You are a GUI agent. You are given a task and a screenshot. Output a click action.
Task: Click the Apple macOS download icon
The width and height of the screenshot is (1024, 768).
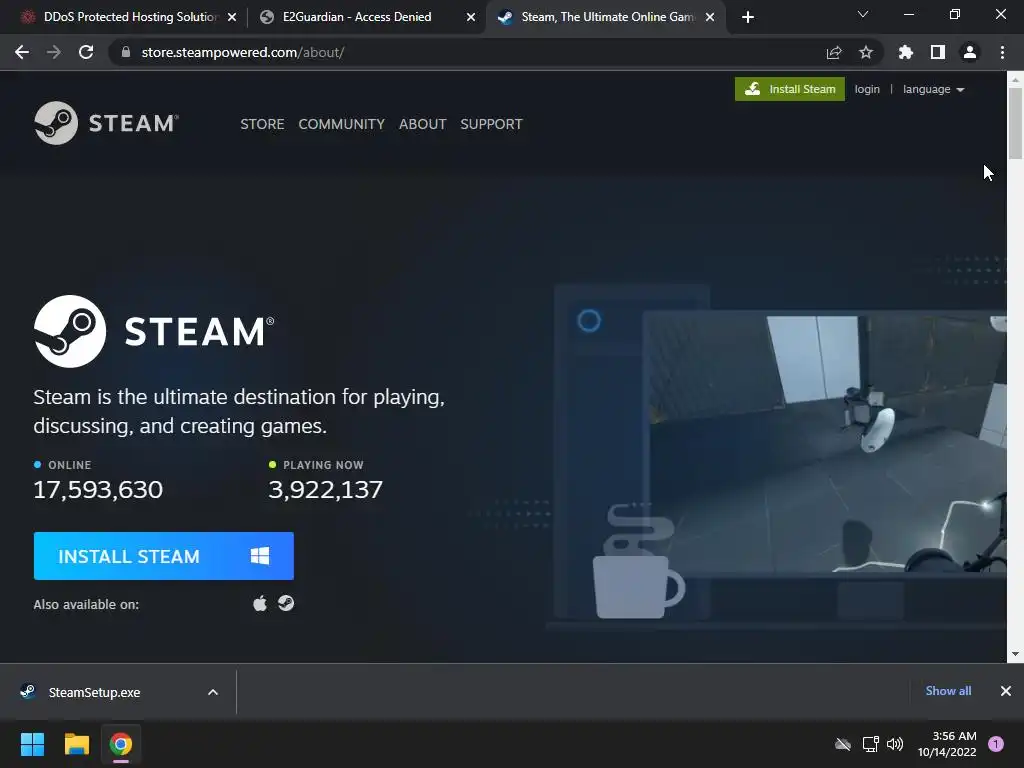(x=260, y=603)
